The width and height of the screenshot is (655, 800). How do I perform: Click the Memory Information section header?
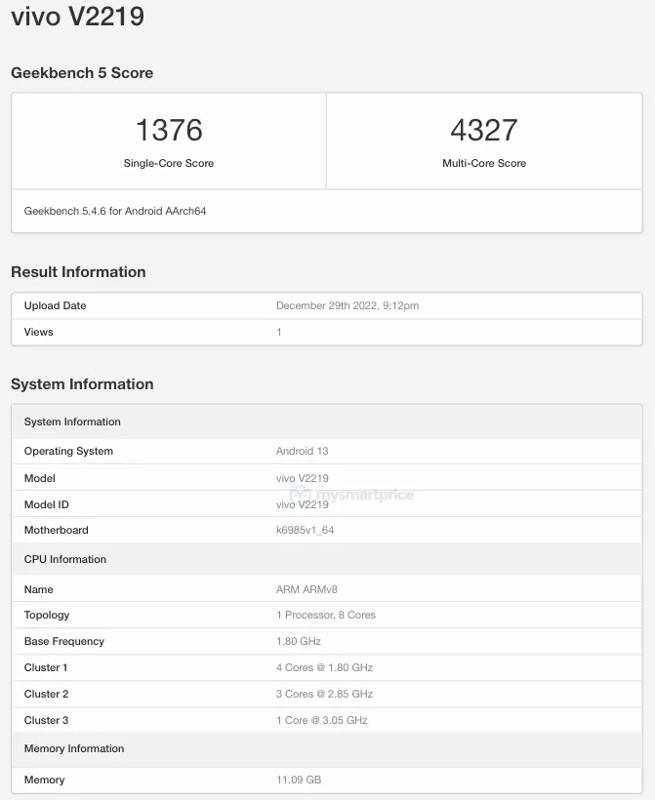click(74, 748)
